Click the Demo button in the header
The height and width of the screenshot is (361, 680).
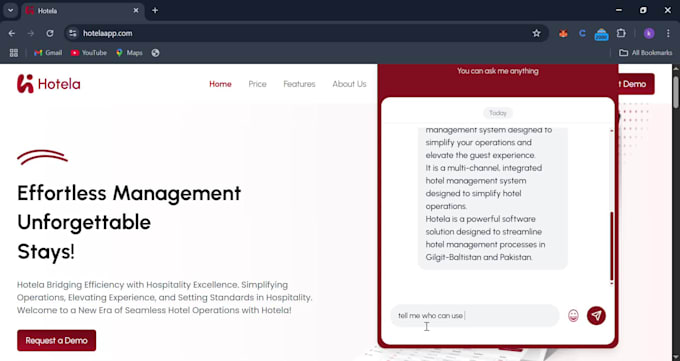click(636, 84)
